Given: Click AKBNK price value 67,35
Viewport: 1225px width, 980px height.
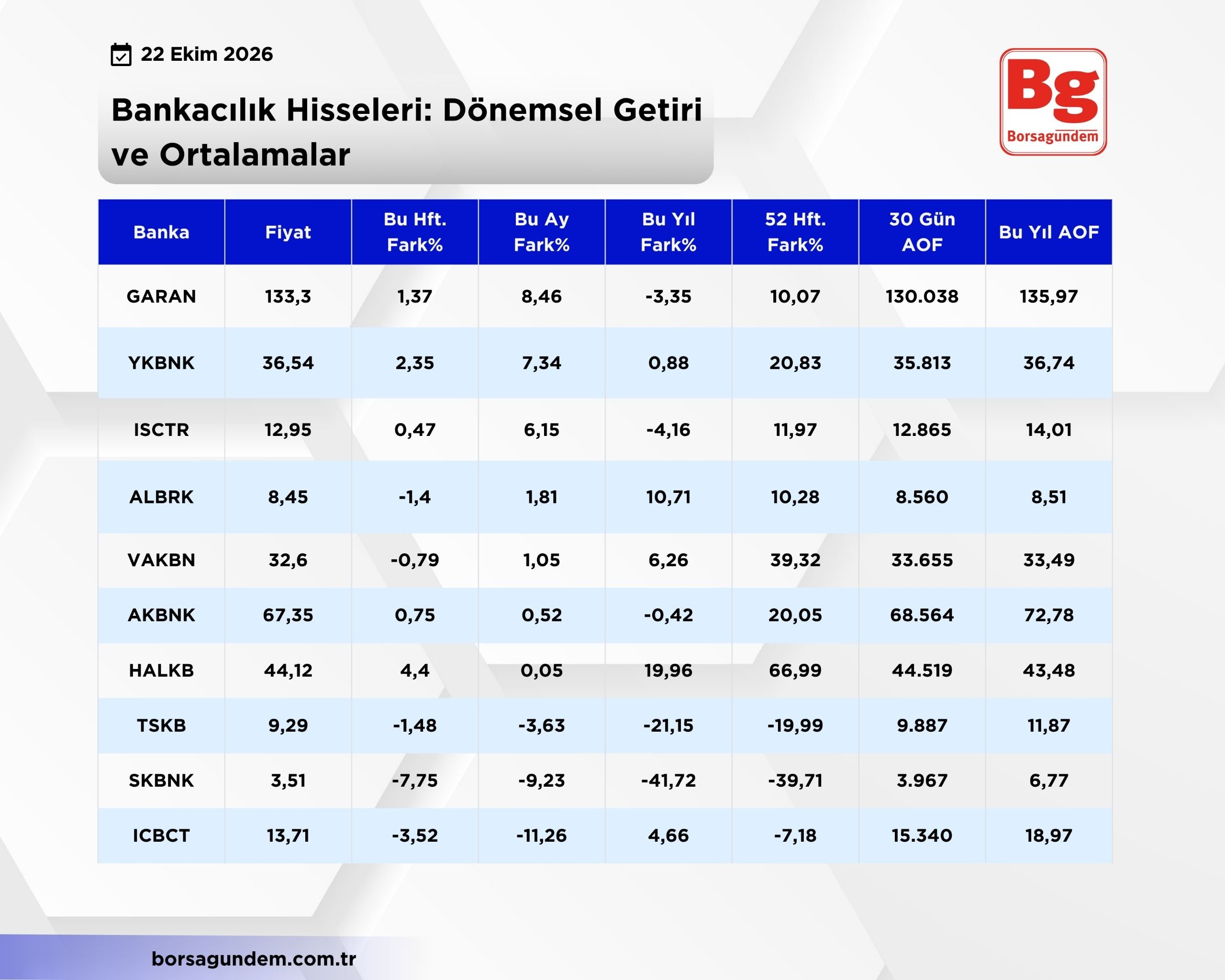Looking at the screenshot, I should [288, 615].
